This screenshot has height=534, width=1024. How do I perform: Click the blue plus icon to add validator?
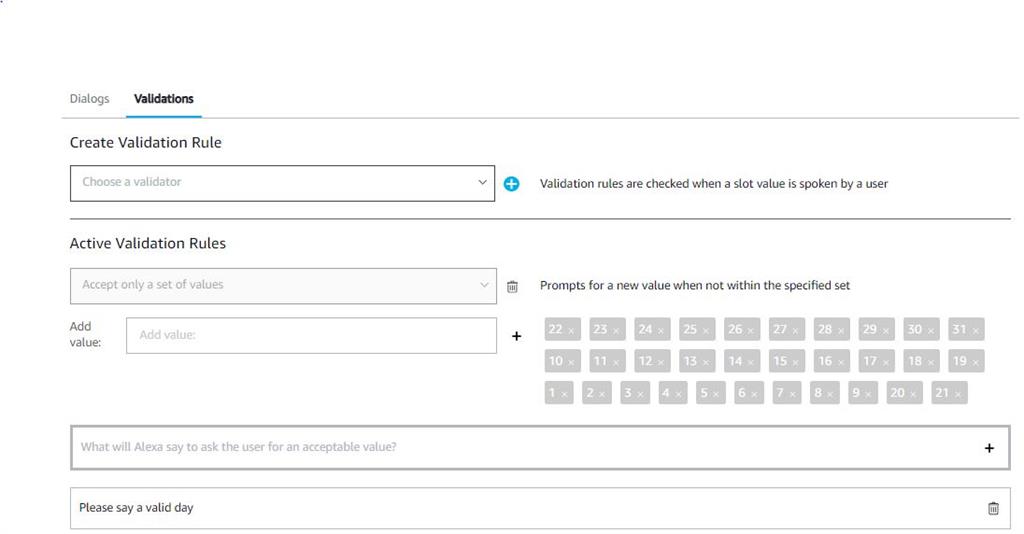511,184
